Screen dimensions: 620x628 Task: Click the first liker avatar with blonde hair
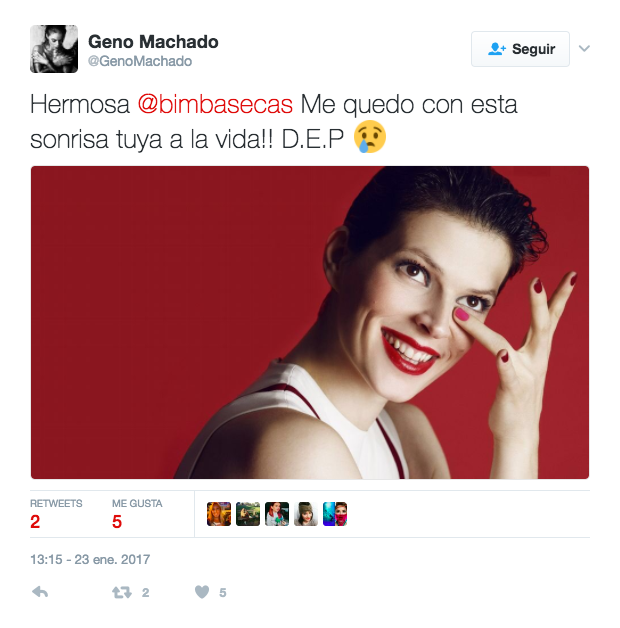tap(219, 514)
